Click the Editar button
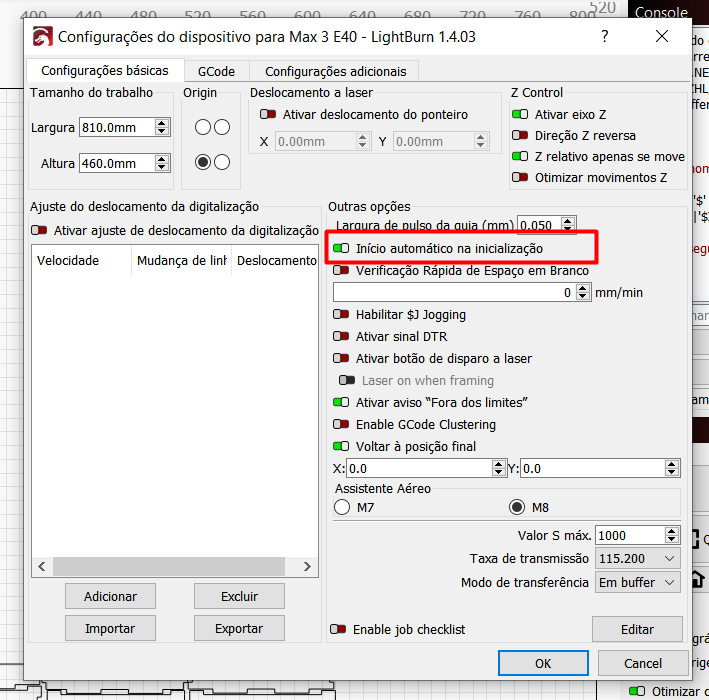The image size is (709, 700). tap(637, 629)
